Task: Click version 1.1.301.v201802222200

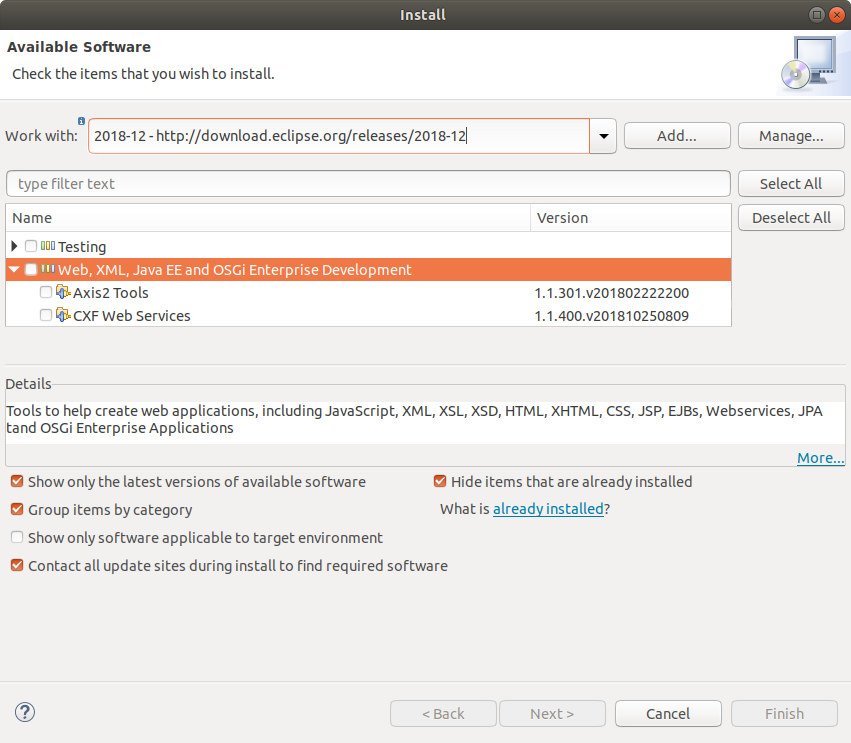Action: [x=612, y=293]
